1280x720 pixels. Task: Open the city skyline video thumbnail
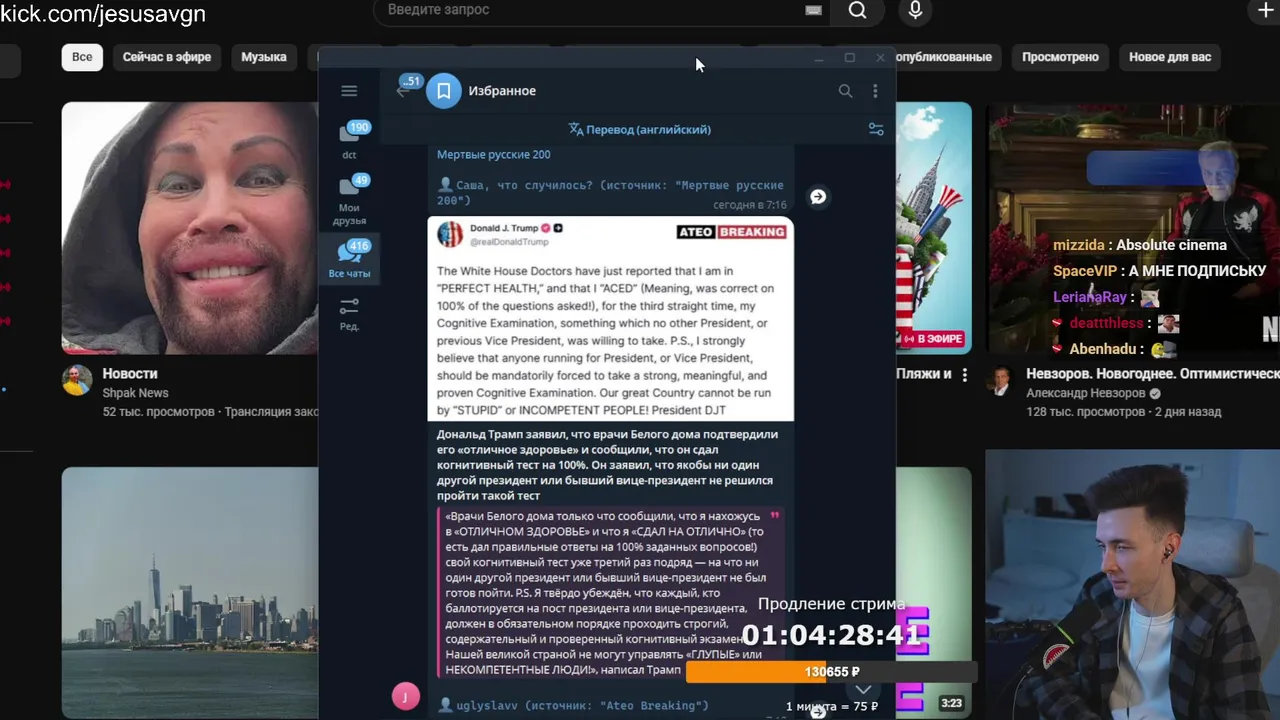(x=190, y=592)
